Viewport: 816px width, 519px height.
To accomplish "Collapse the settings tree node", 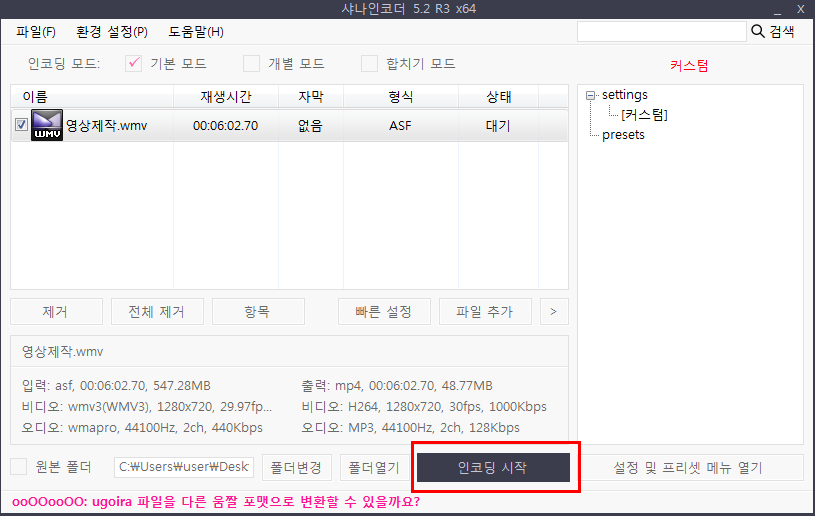I will [x=590, y=95].
